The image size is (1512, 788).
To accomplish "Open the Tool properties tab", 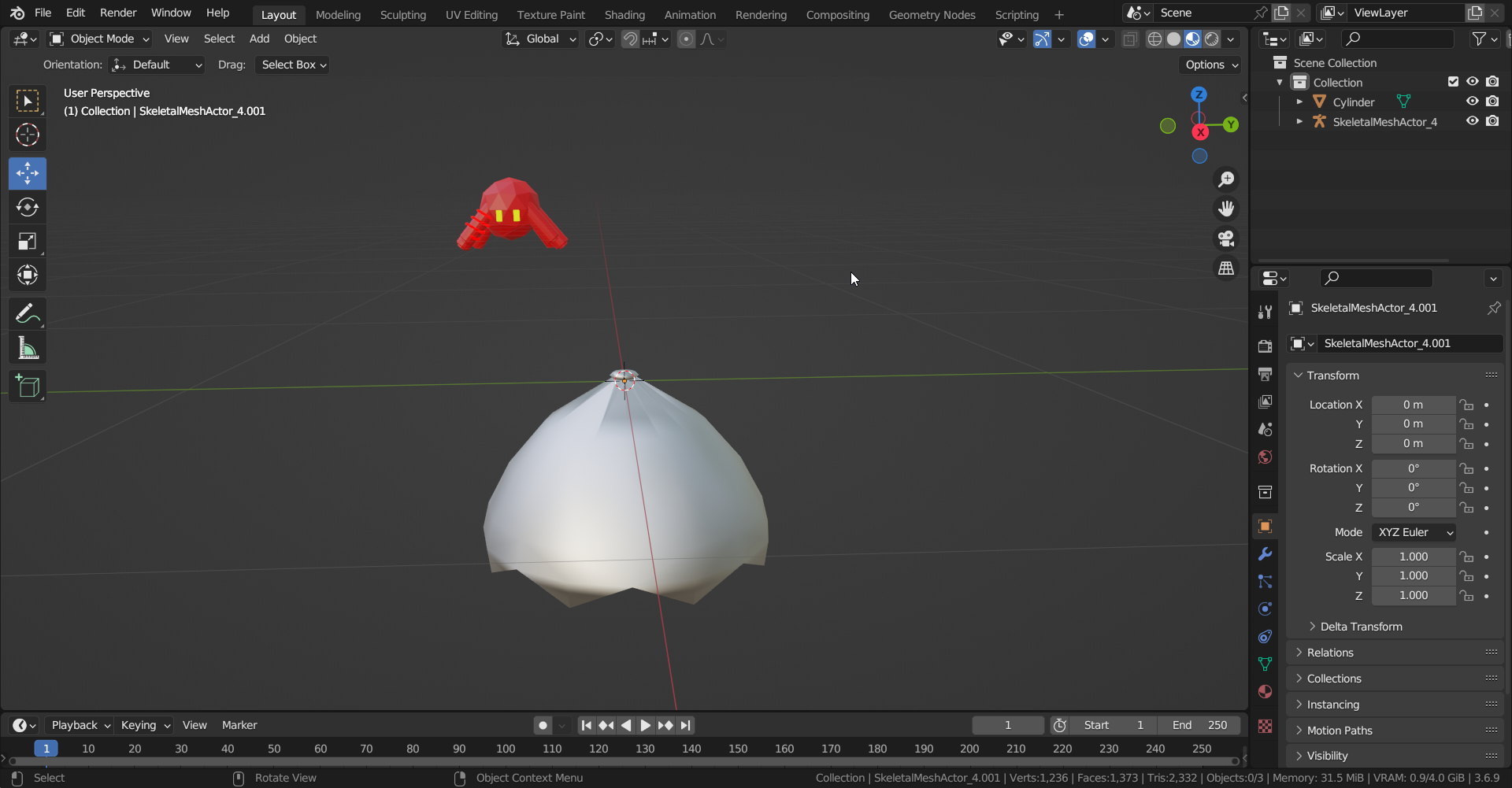I will pyautogui.click(x=1265, y=312).
